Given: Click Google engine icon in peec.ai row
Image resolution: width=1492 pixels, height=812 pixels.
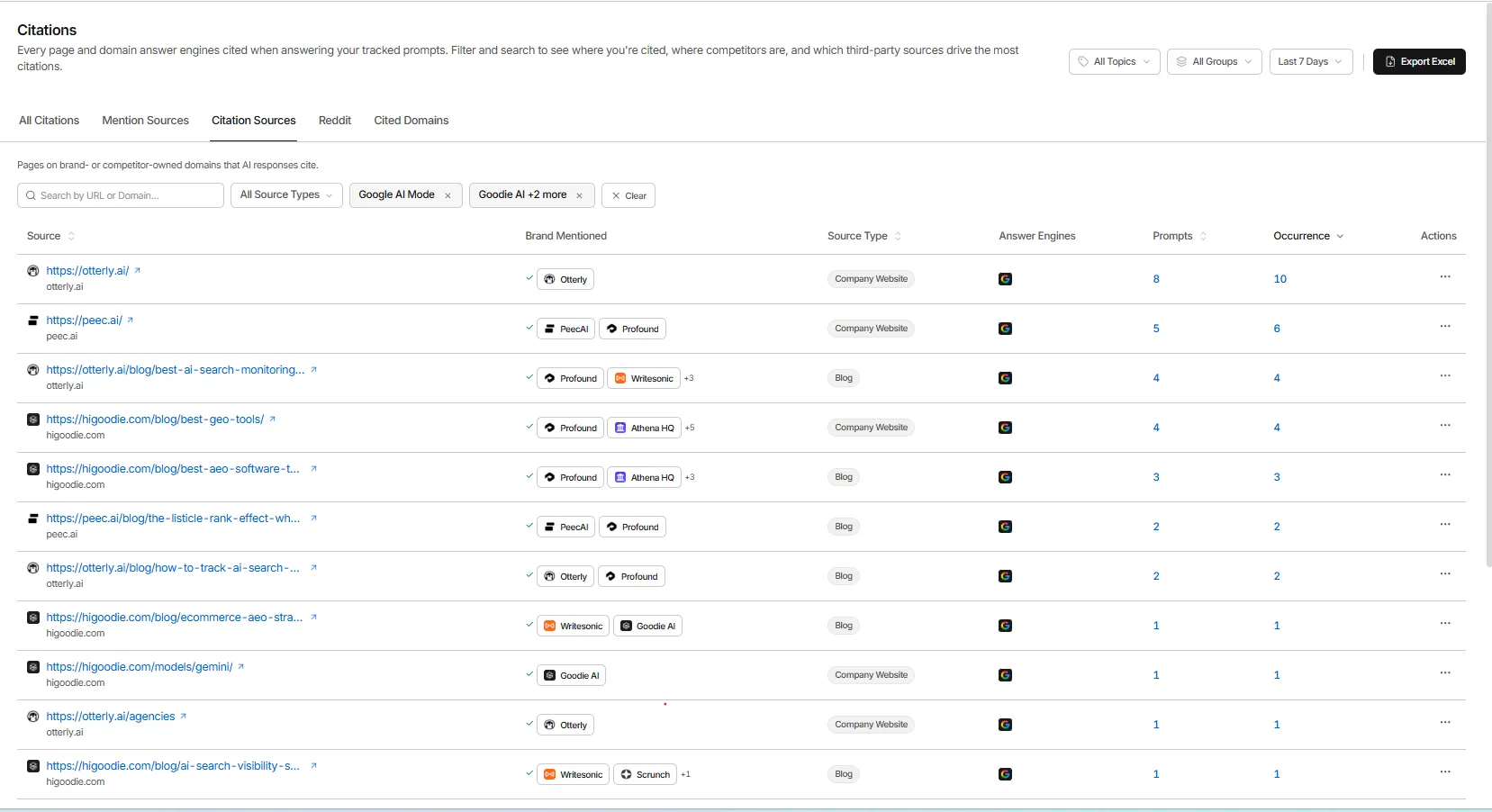Looking at the screenshot, I should pos(1005,329).
